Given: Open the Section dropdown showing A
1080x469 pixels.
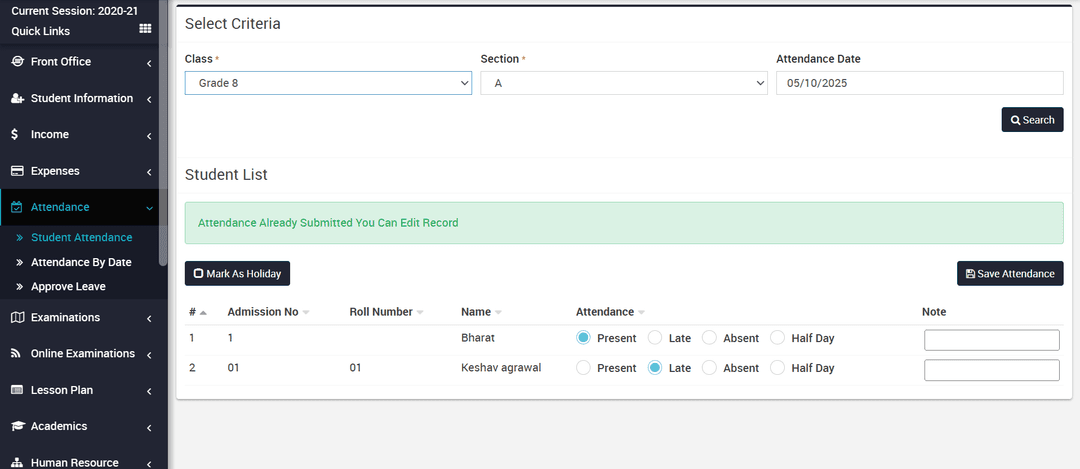Looking at the screenshot, I should [x=623, y=83].
